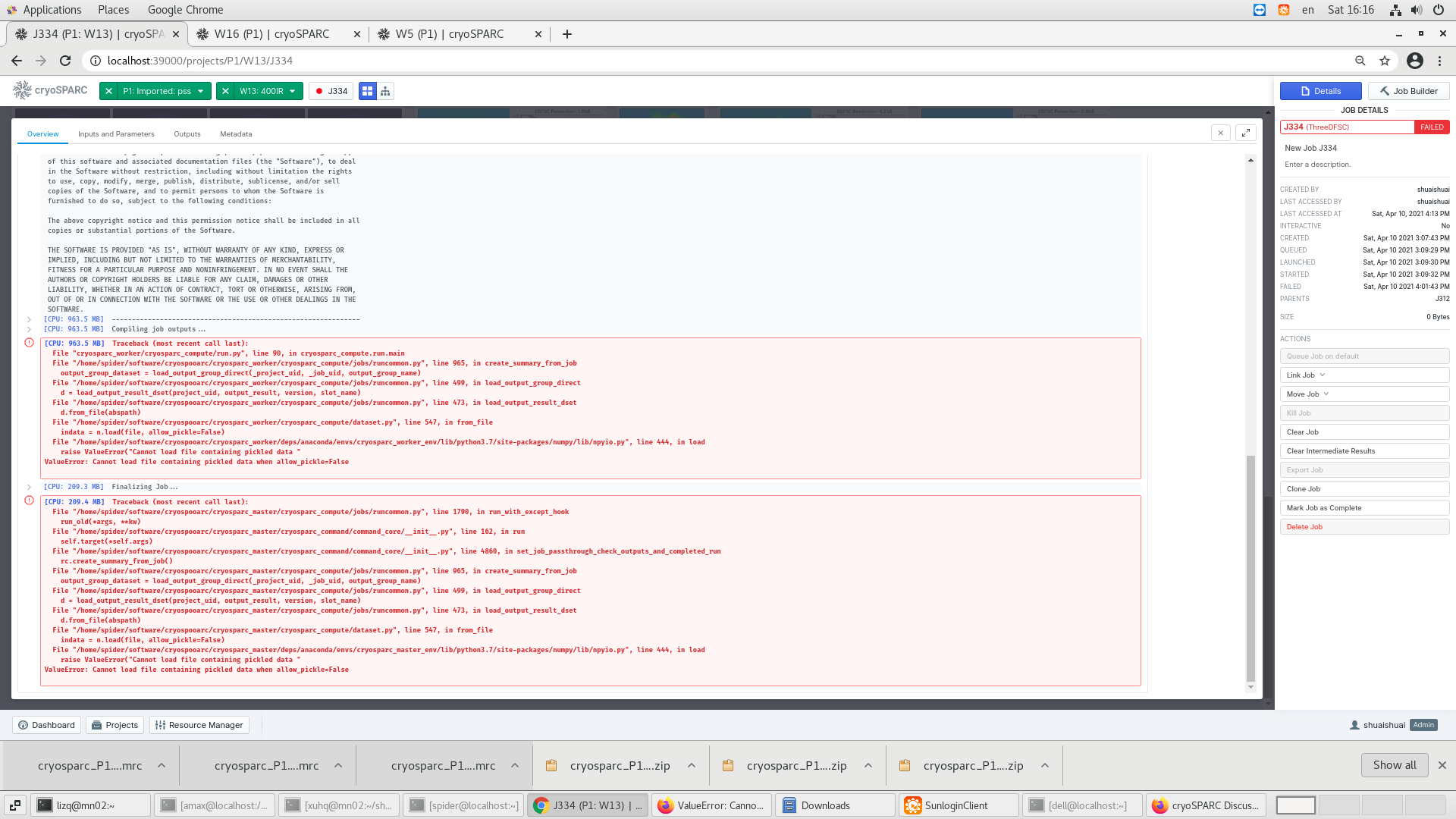Open the Dashboard from the bottom bar
The width and height of the screenshot is (1456, 819).
pyautogui.click(x=46, y=724)
